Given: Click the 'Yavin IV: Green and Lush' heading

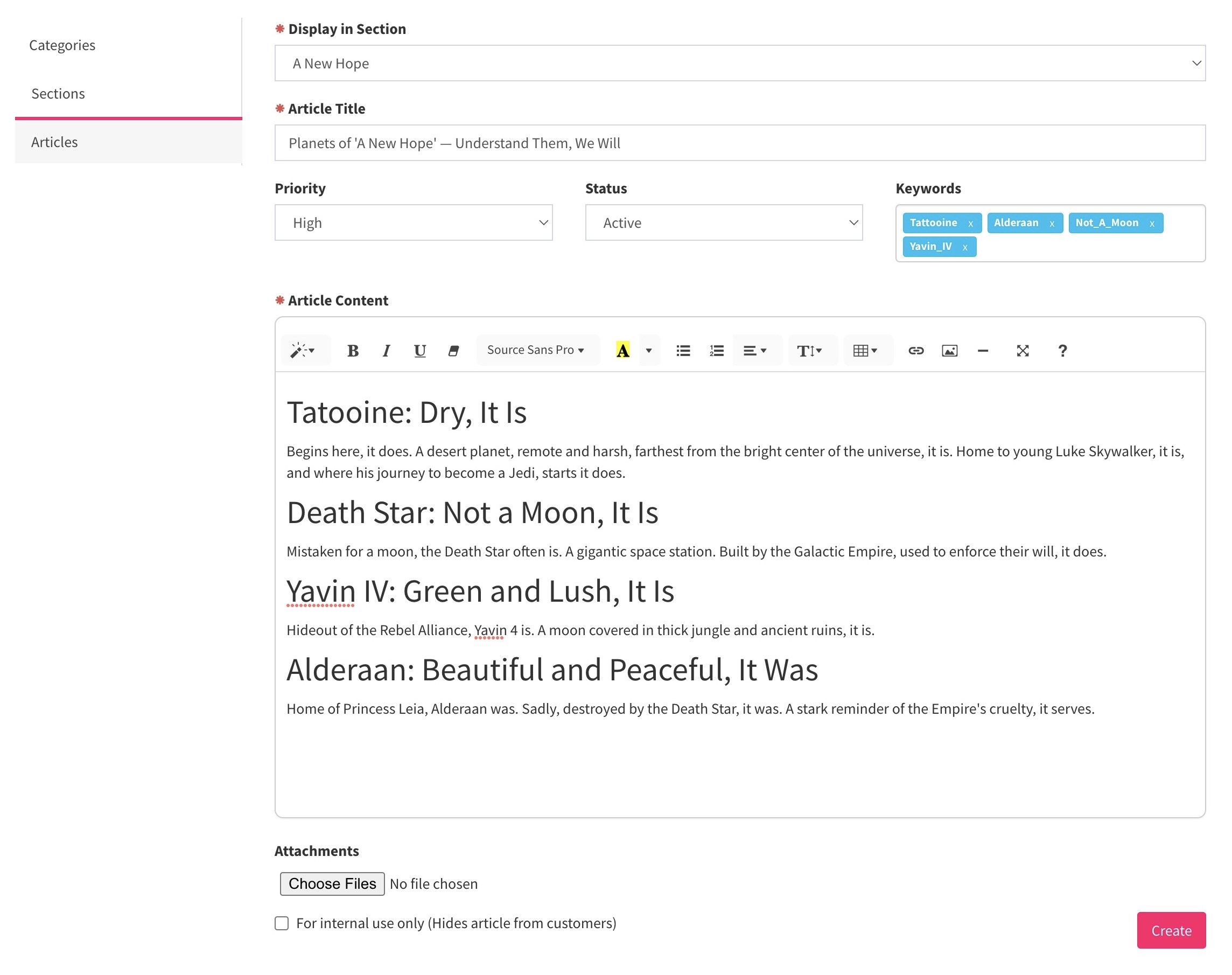Looking at the screenshot, I should pyautogui.click(x=480, y=591).
